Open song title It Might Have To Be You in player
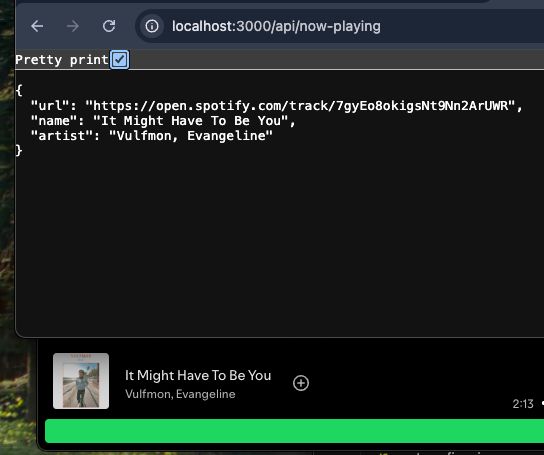The width and height of the screenshot is (544, 455). pyautogui.click(x=198, y=376)
